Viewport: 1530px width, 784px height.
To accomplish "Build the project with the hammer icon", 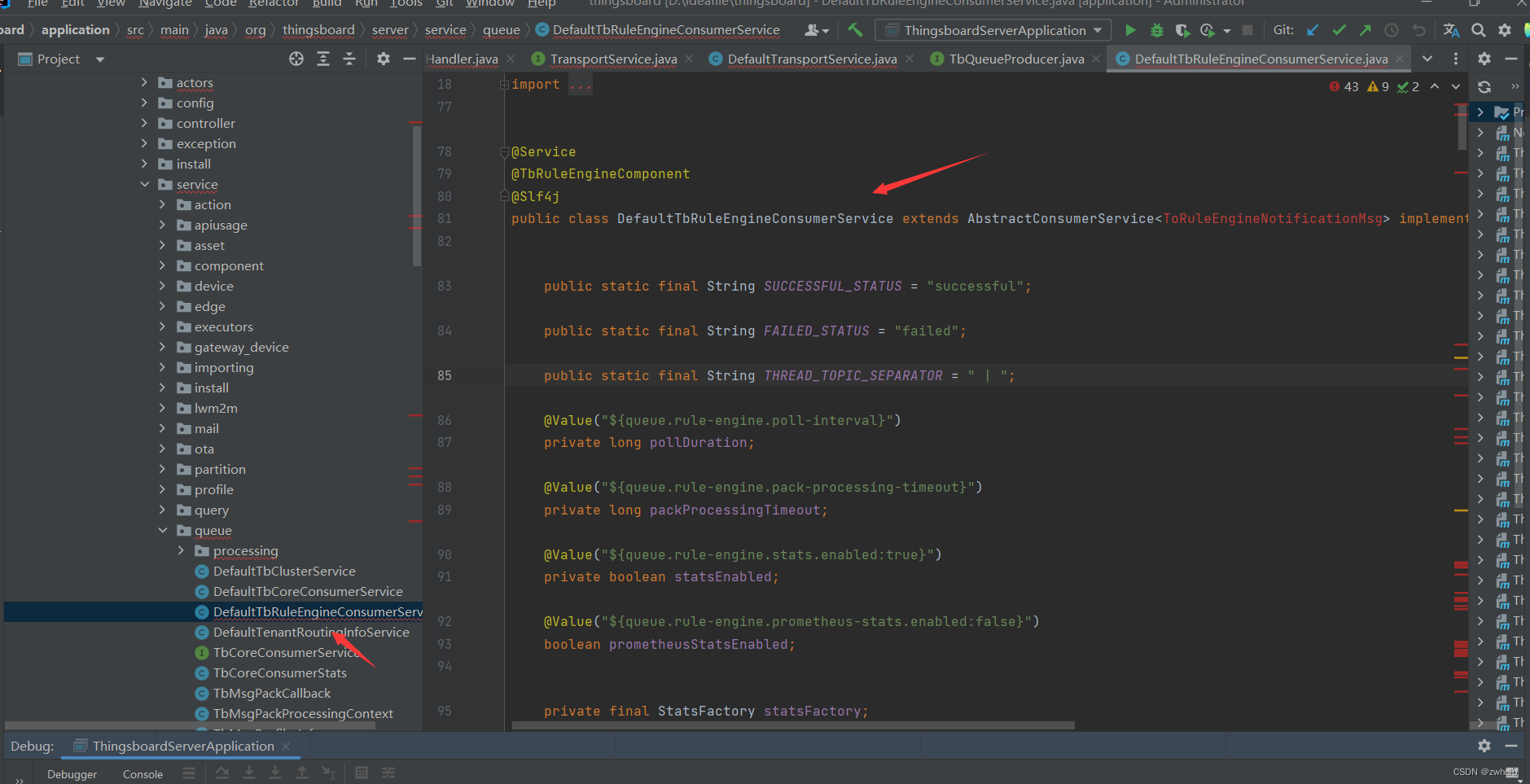I will pyautogui.click(x=855, y=30).
